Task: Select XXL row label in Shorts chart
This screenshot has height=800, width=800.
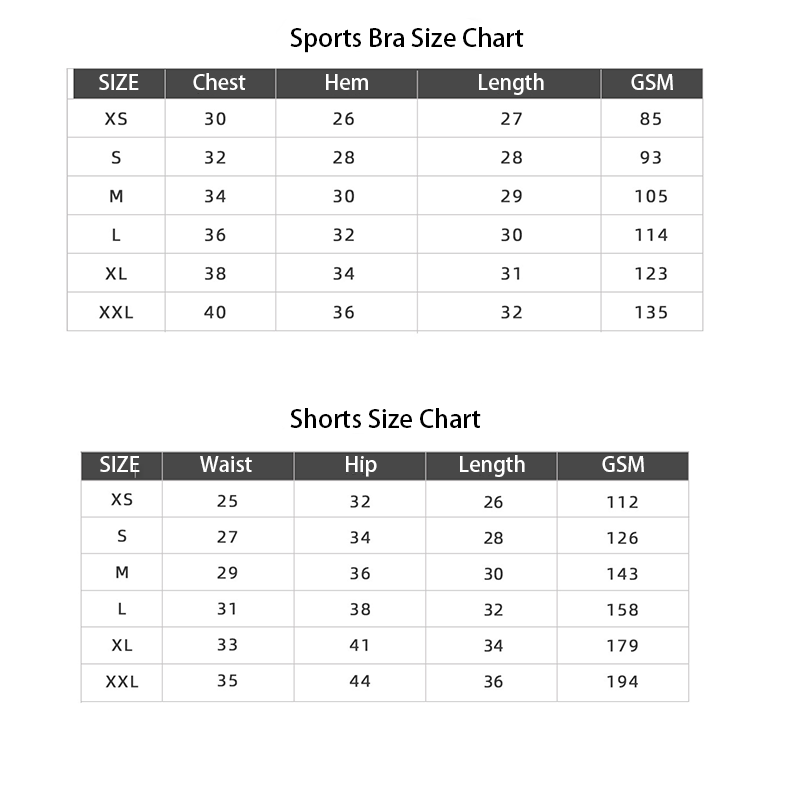Action: [x=122, y=682]
